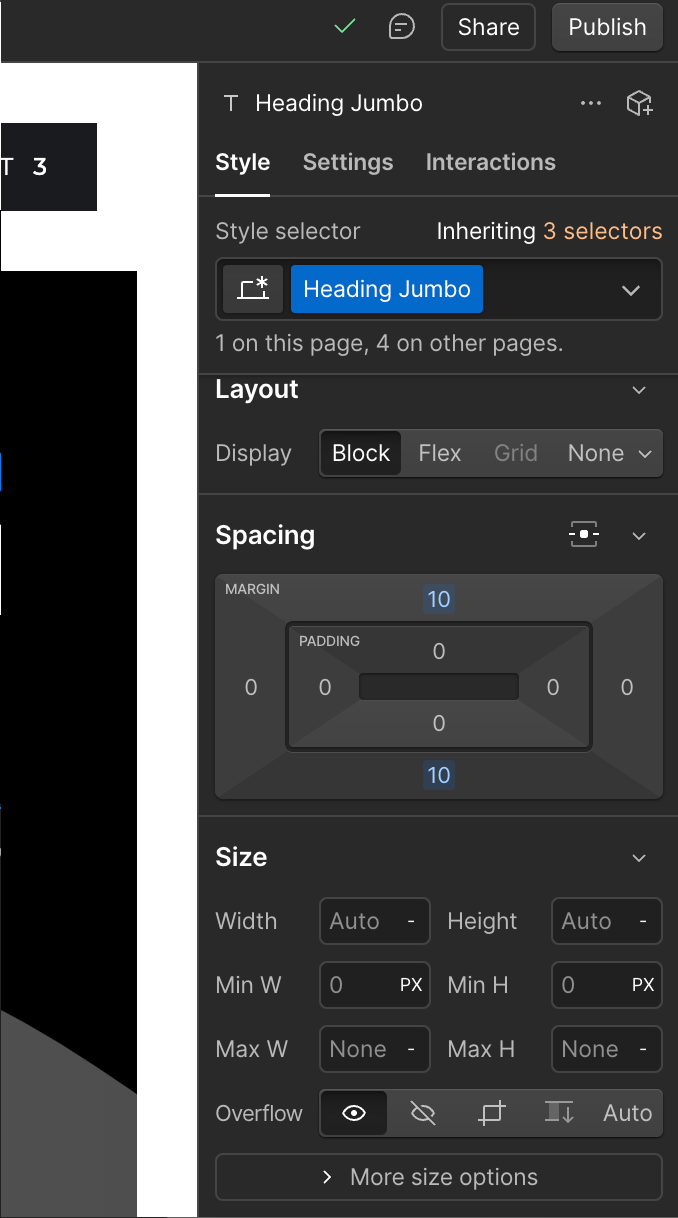This screenshot has height=1218, width=678.
Task: Click the Display label
Action: pos(253,453)
